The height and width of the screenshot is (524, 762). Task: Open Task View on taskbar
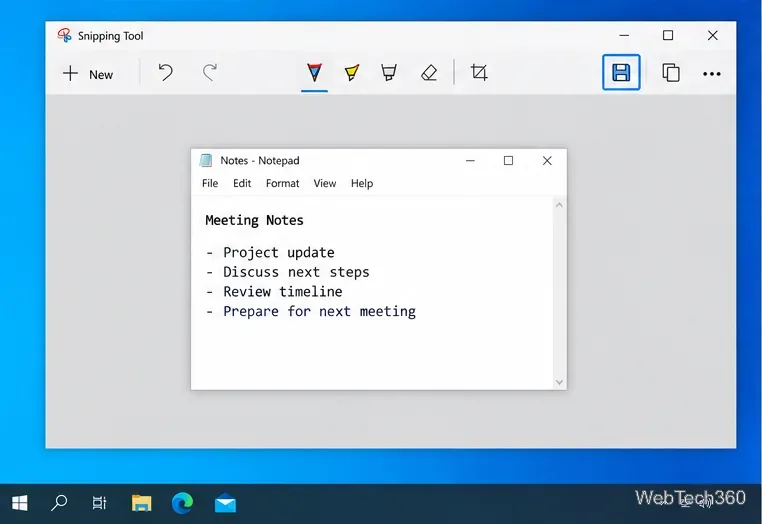[x=99, y=503]
